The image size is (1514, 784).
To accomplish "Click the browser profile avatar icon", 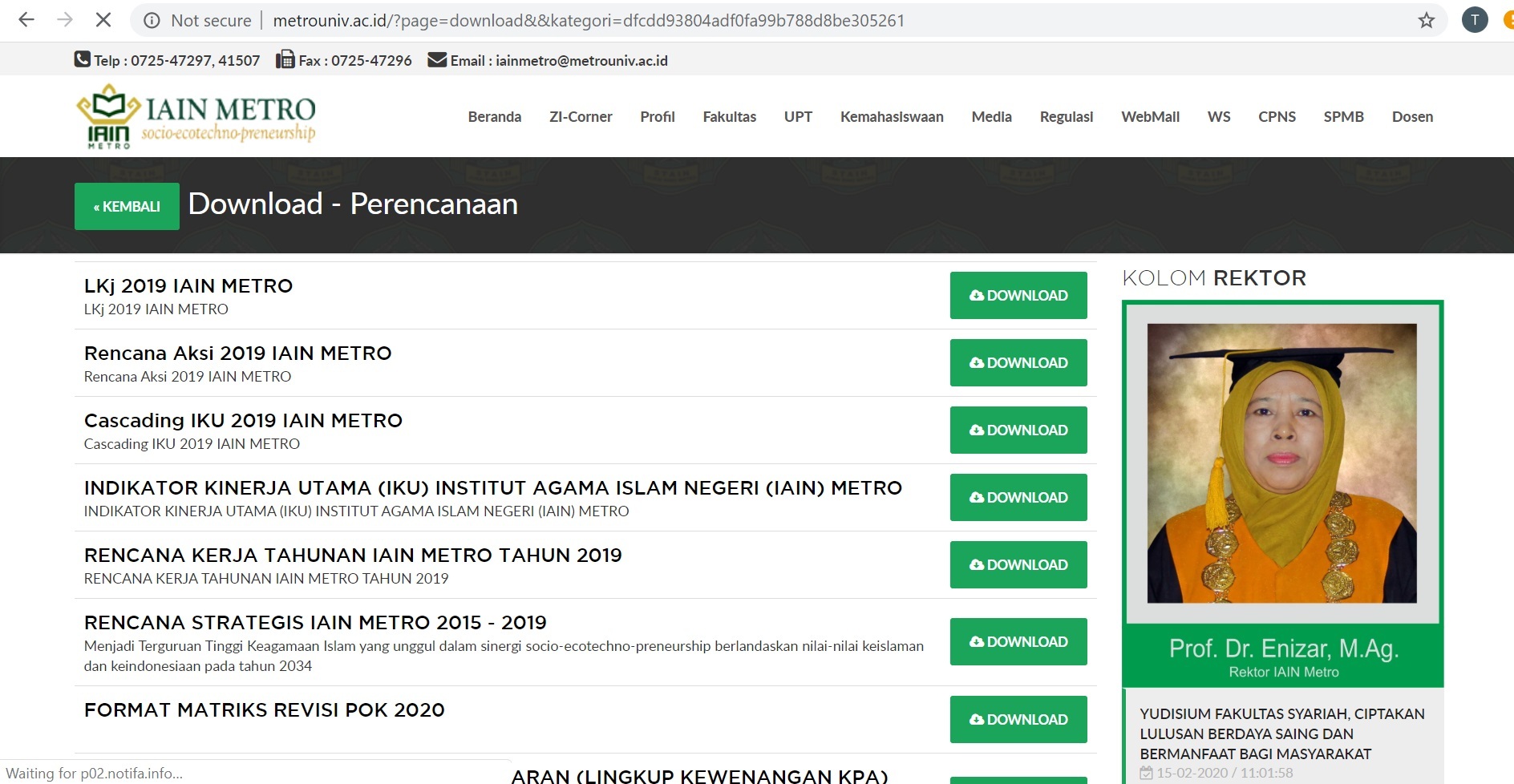I will click(x=1476, y=20).
